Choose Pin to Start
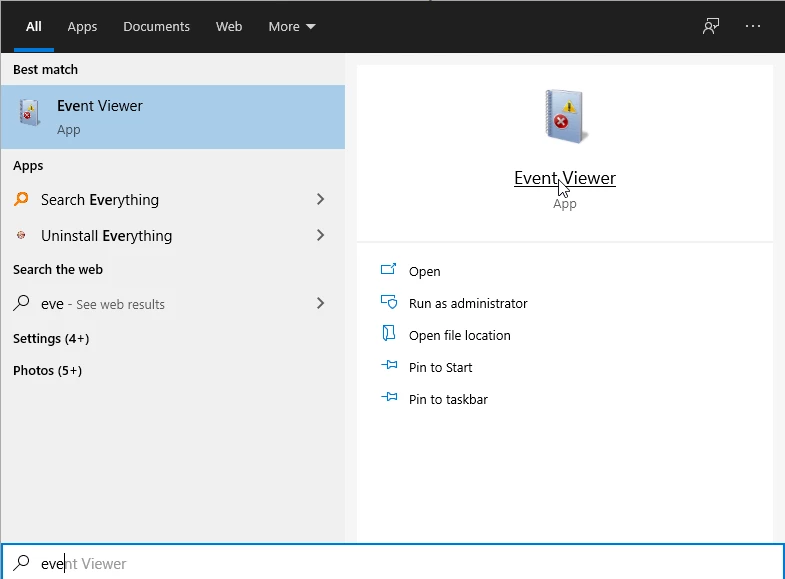785x579 pixels. pos(441,368)
